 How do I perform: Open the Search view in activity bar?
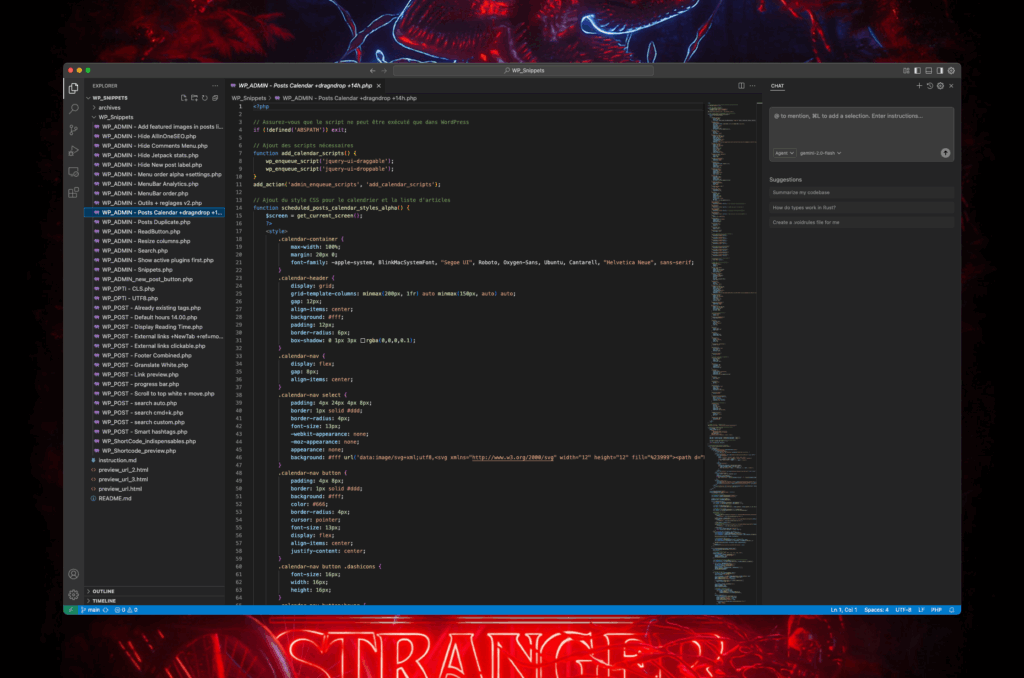point(73,108)
